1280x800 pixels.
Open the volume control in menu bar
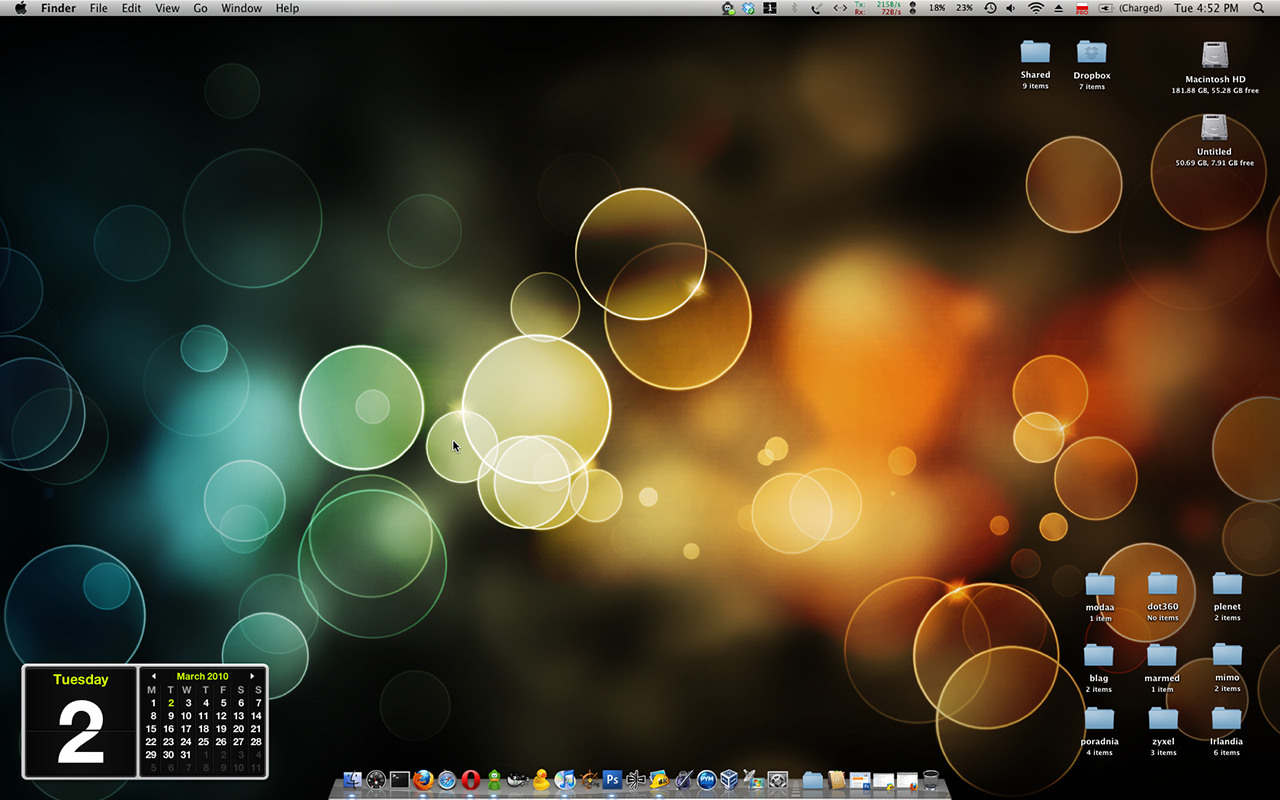point(1011,8)
